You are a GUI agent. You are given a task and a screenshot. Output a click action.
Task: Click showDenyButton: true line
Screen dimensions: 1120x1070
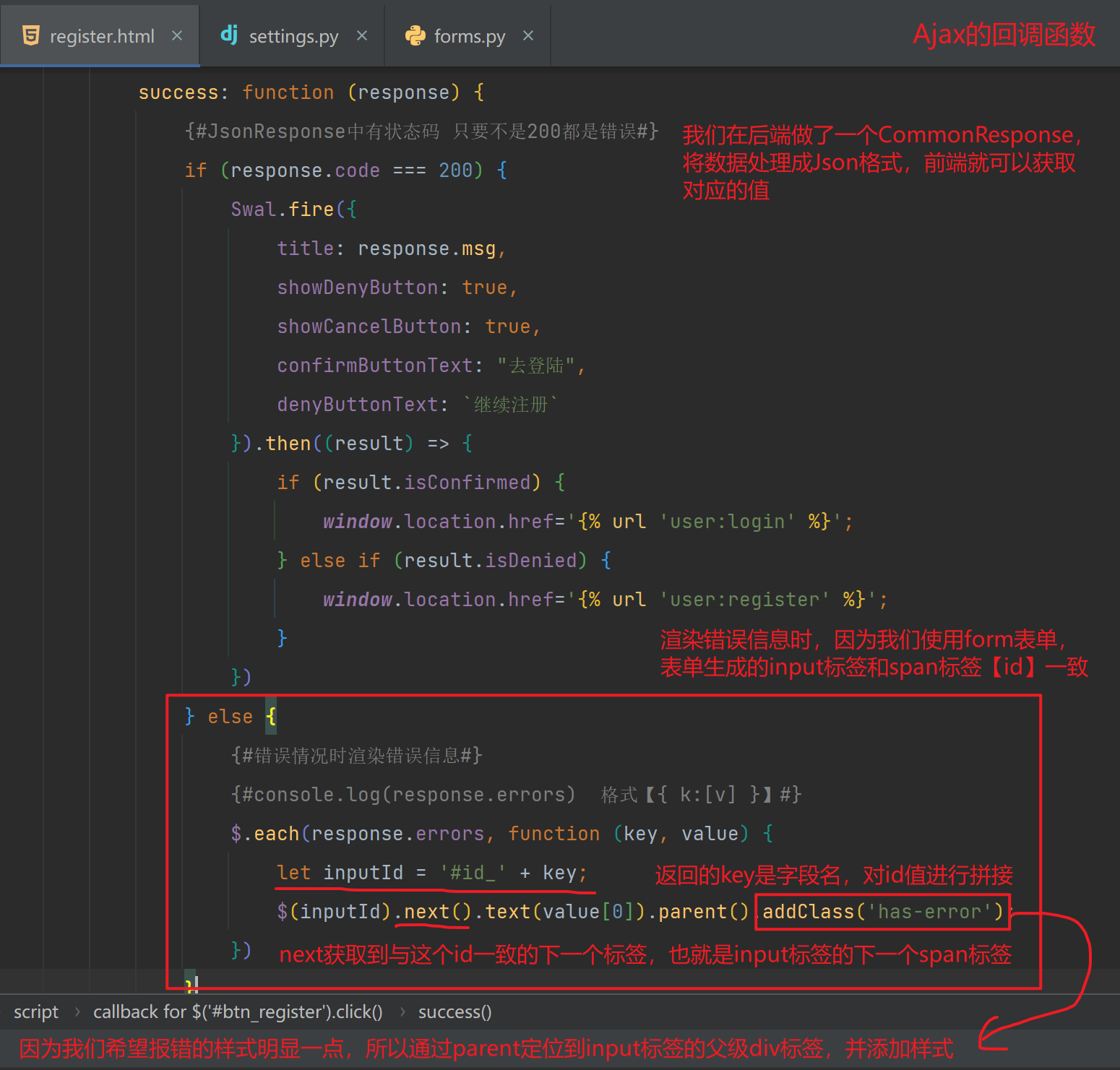(397, 288)
